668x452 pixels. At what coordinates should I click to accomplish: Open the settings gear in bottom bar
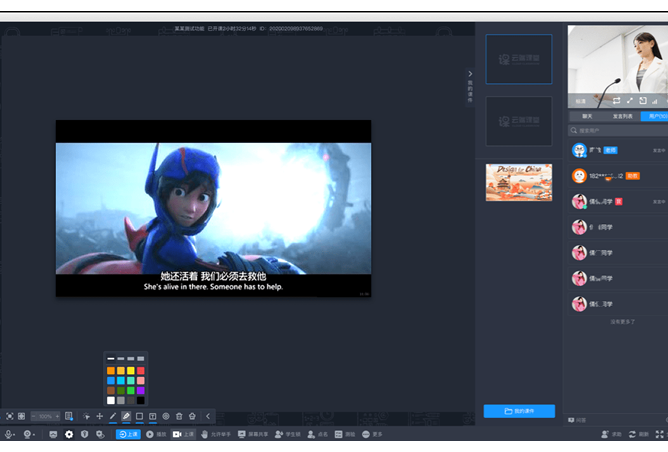point(69,434)
